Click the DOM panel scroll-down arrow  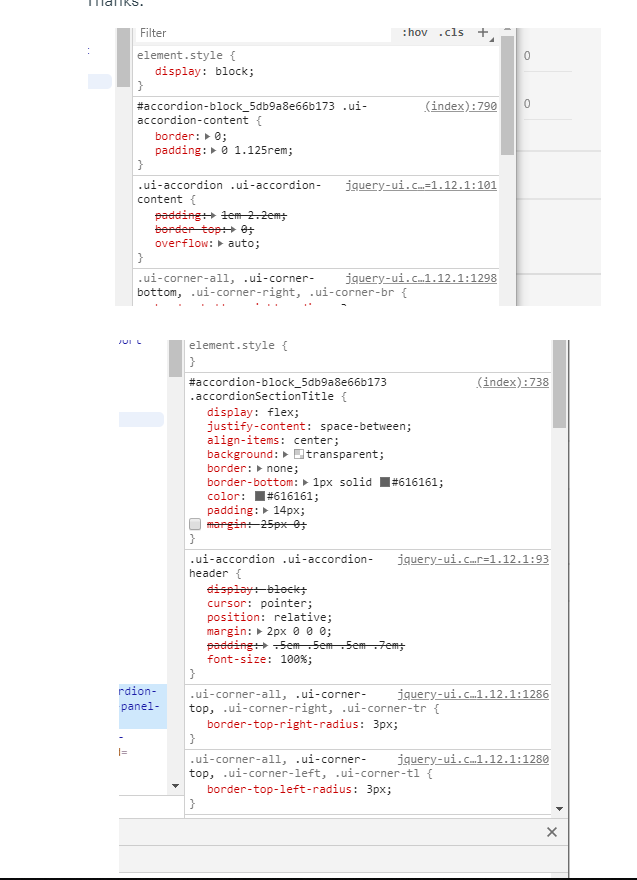tap(176, 787)
